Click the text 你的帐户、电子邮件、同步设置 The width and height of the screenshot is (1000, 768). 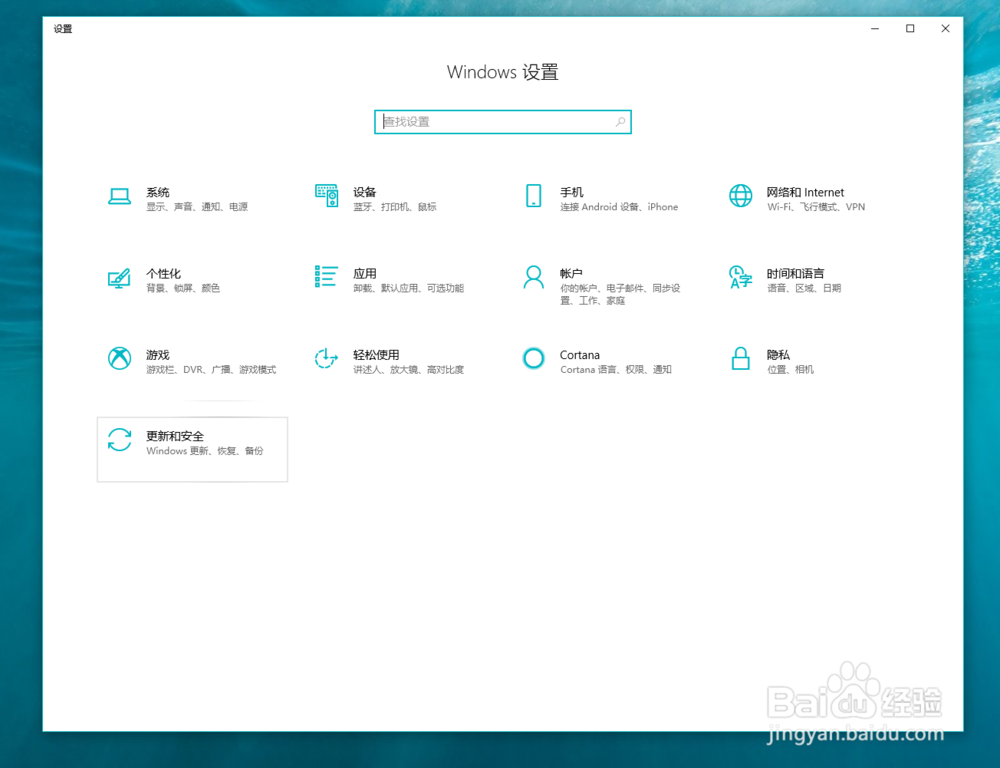coord(620,295)
